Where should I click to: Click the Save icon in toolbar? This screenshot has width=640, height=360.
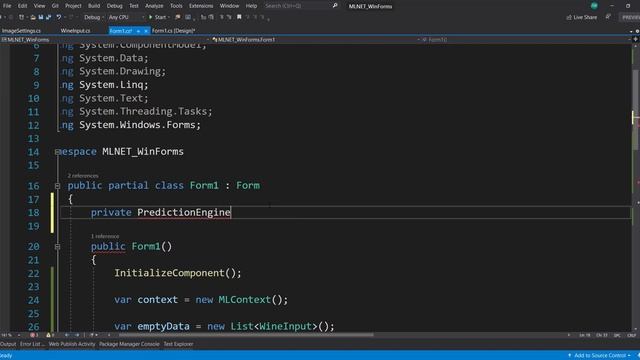coord(41,17)
